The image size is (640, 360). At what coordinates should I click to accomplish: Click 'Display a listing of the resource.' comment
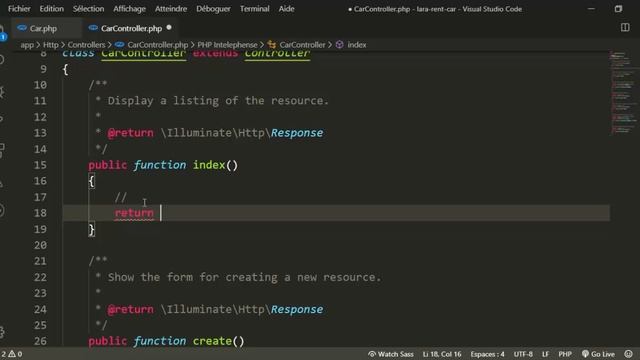pyautogui.click(x=218, y=100)
